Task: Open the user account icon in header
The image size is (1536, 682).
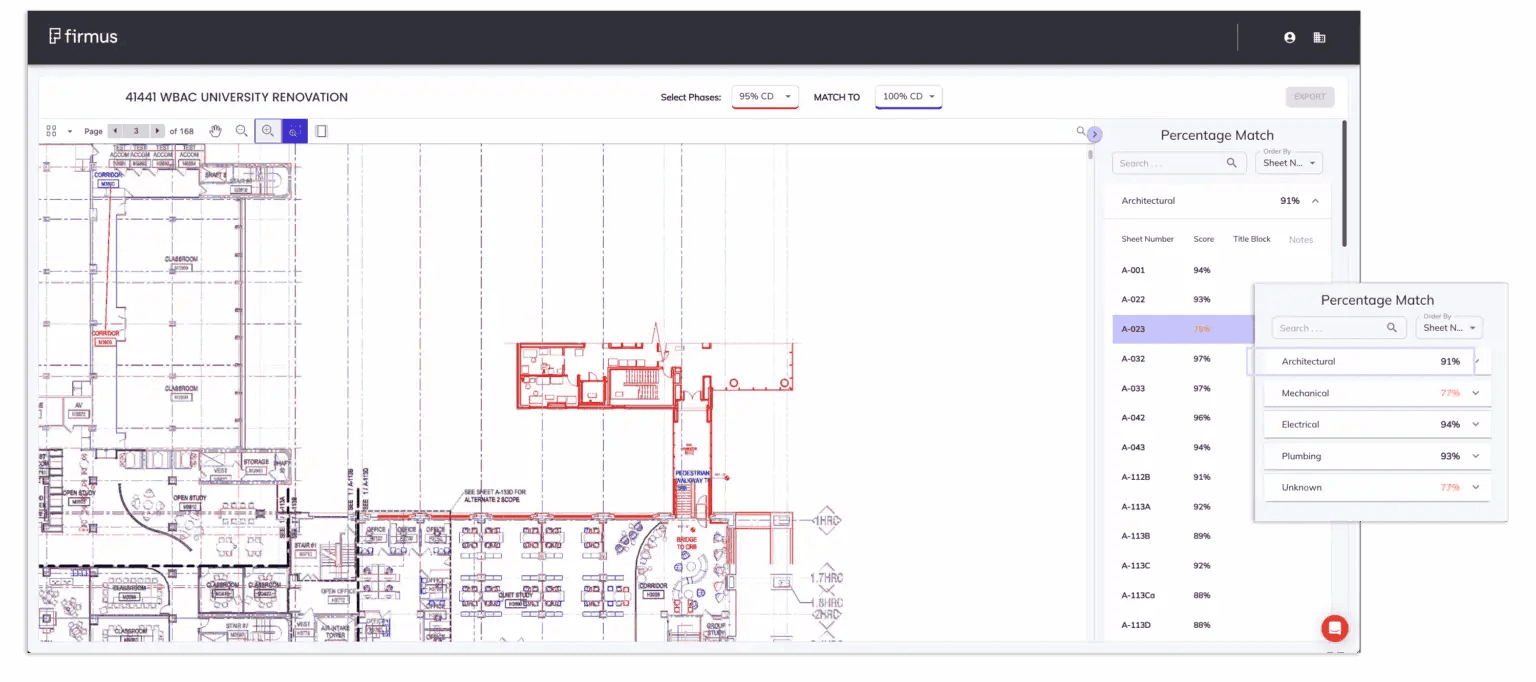Action: click(x=1289, y=37)
